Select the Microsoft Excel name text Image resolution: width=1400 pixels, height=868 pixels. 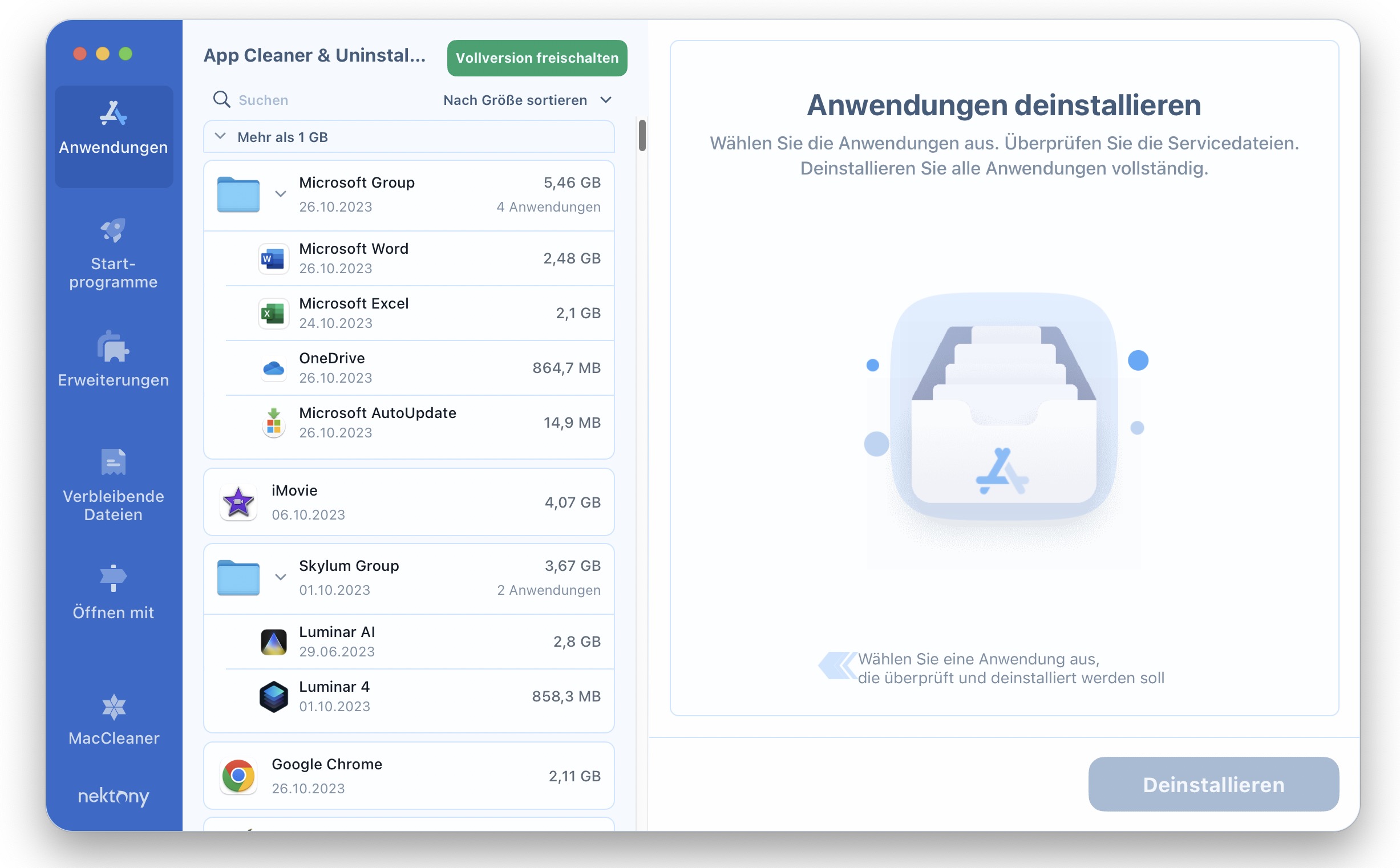354,303
